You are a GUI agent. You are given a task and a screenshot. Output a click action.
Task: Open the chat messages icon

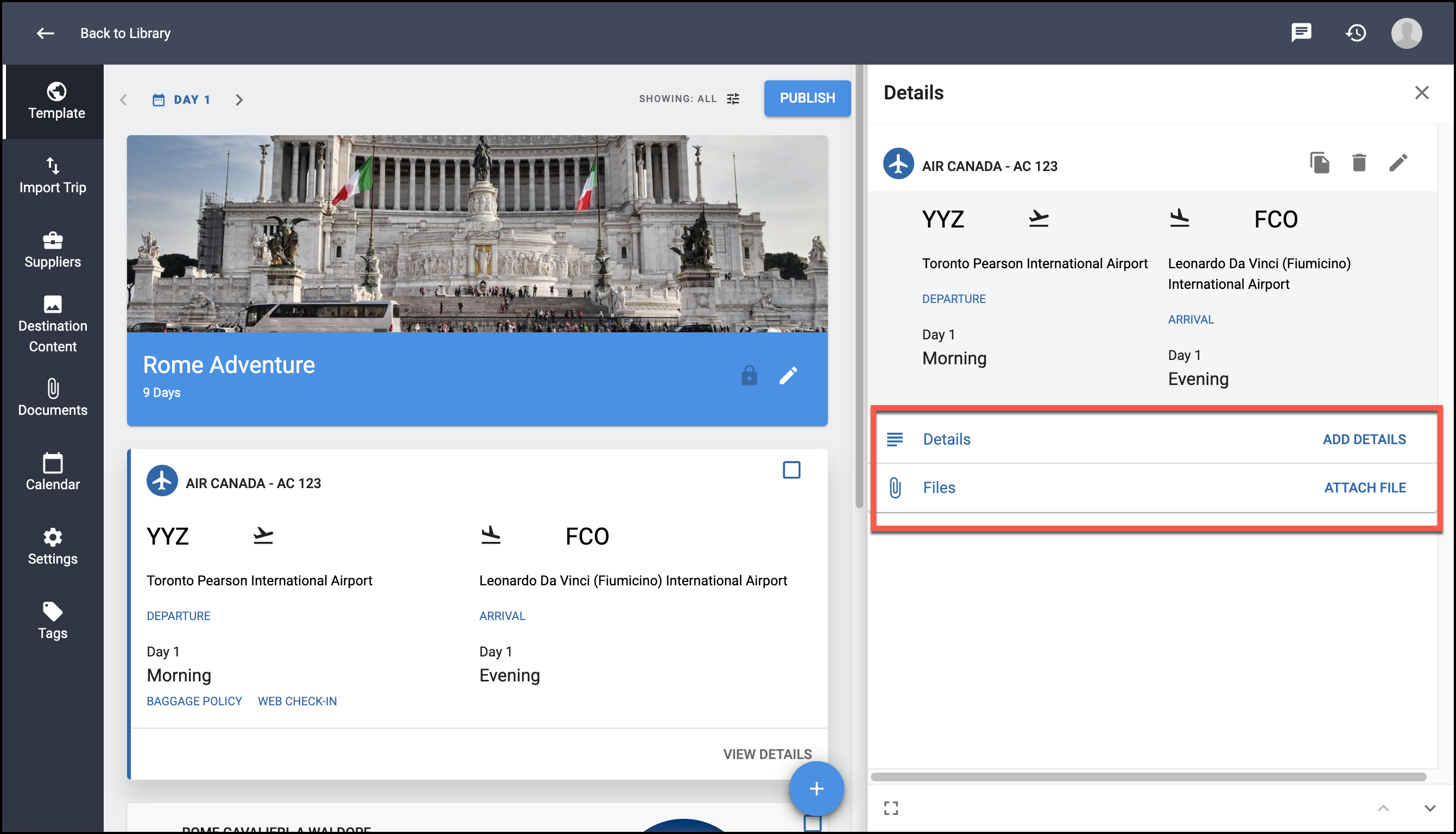click(1301, 33)
